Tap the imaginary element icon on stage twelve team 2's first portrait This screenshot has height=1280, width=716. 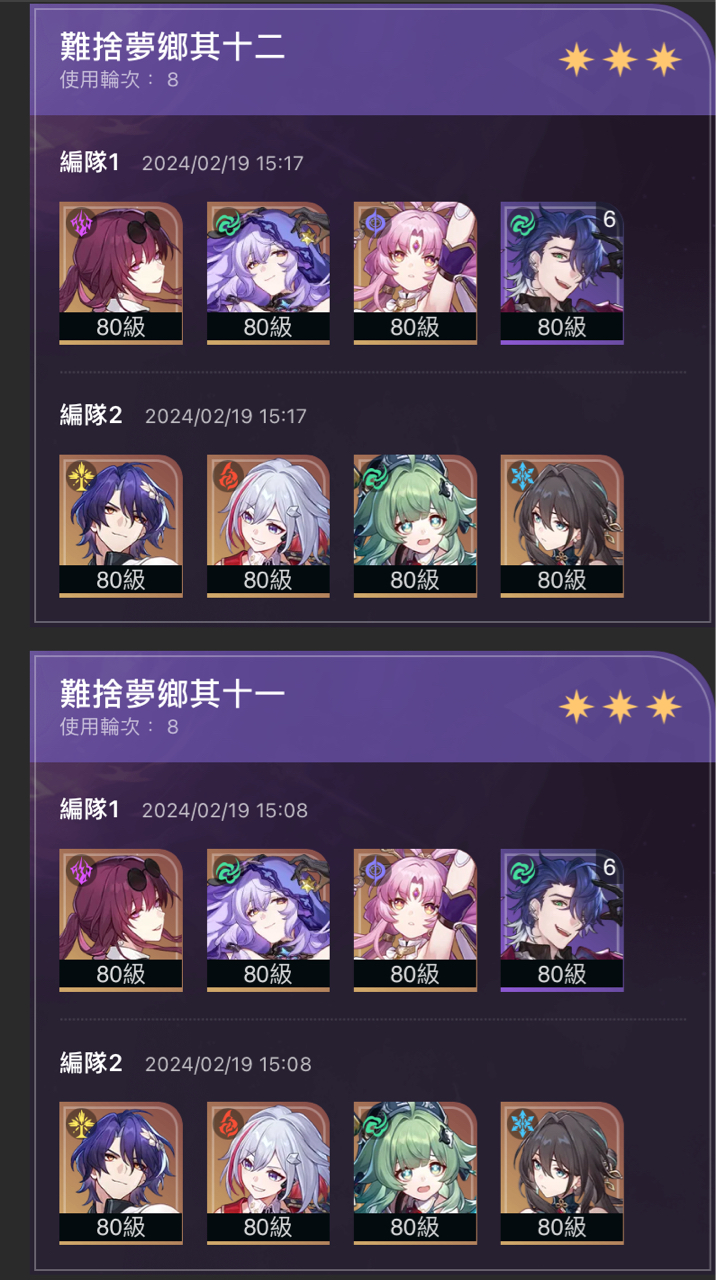click(x=81, y=477)
